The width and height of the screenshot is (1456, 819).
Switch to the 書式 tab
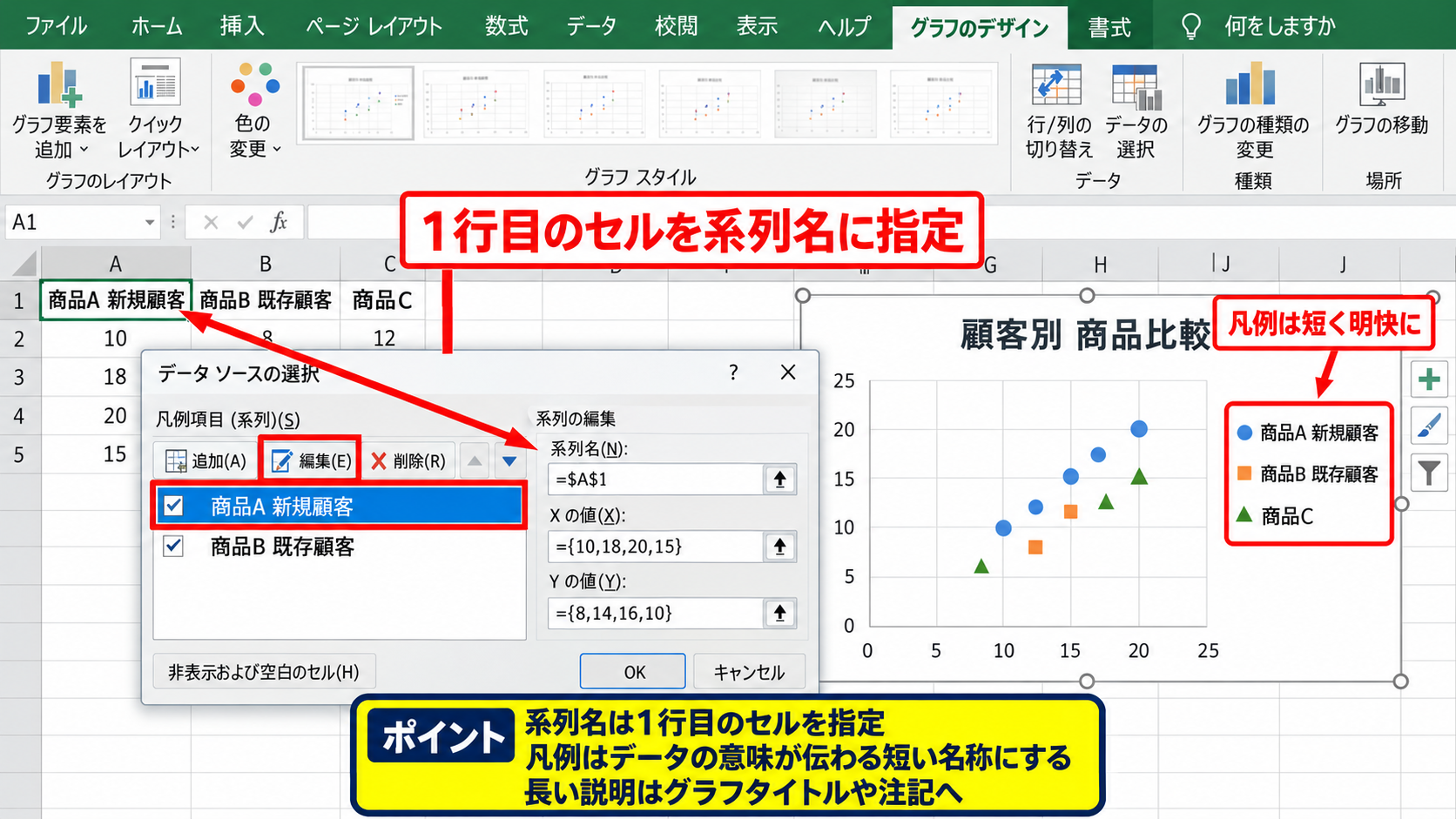1109,28
